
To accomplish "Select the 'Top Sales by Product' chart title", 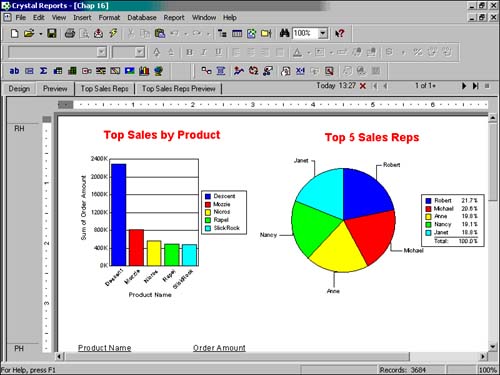I will pos(162,135).
